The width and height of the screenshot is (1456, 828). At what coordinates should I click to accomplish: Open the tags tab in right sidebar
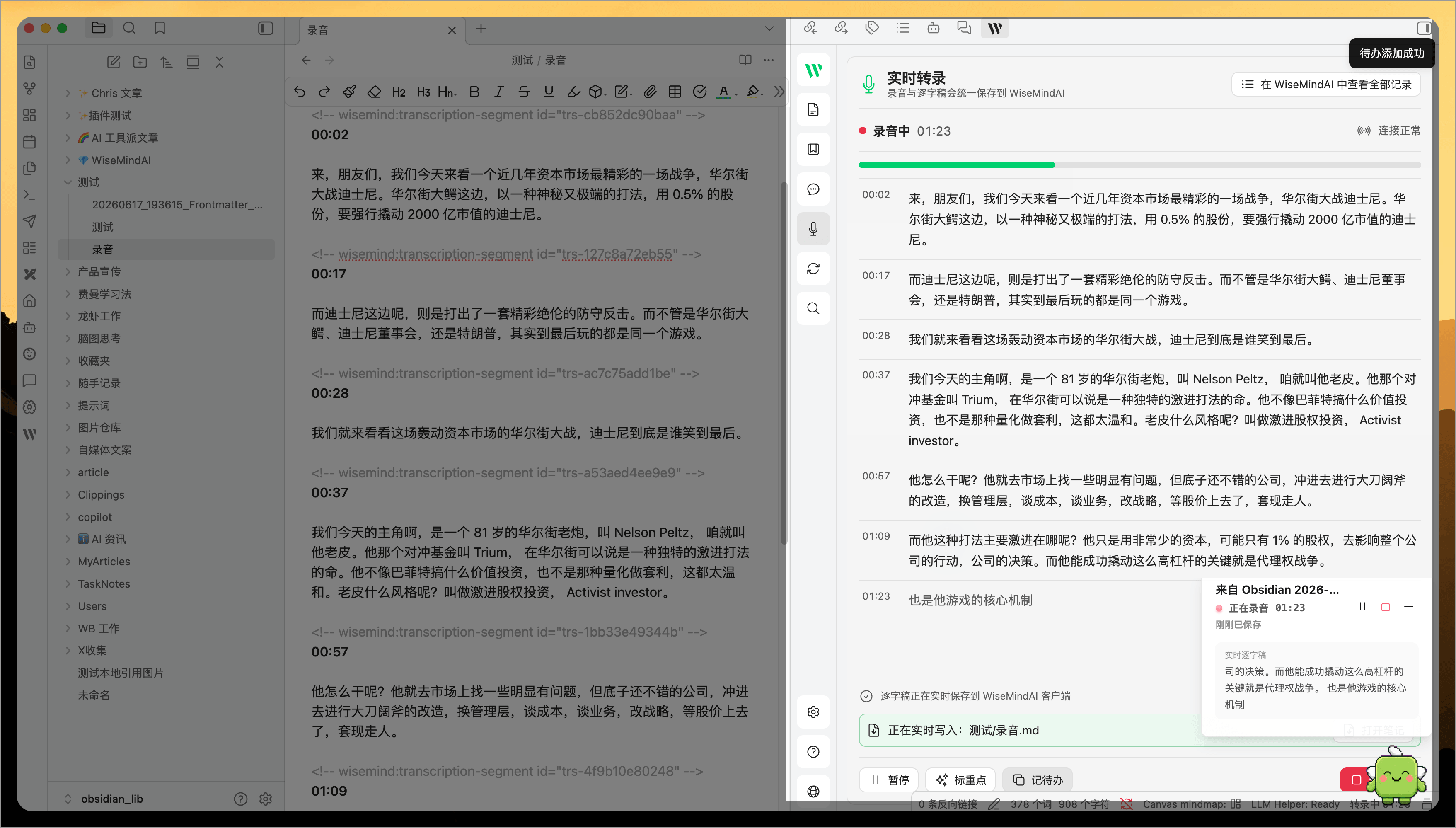[872, 28]
